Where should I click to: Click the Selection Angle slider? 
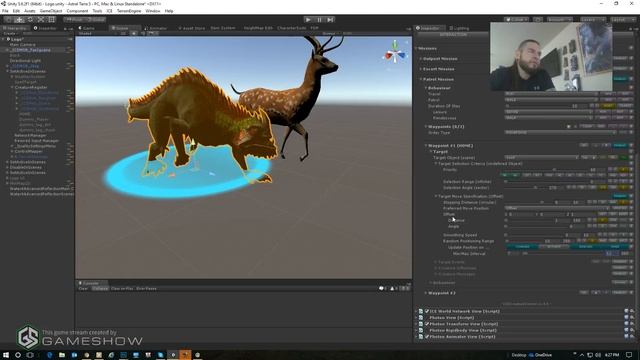pyautogui.click(x=525, y=188)
